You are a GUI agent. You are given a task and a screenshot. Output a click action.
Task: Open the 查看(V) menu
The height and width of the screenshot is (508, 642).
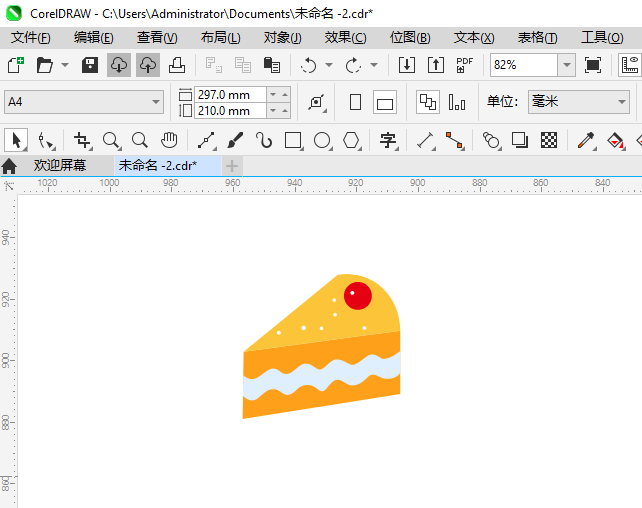(x=157, y=38)
